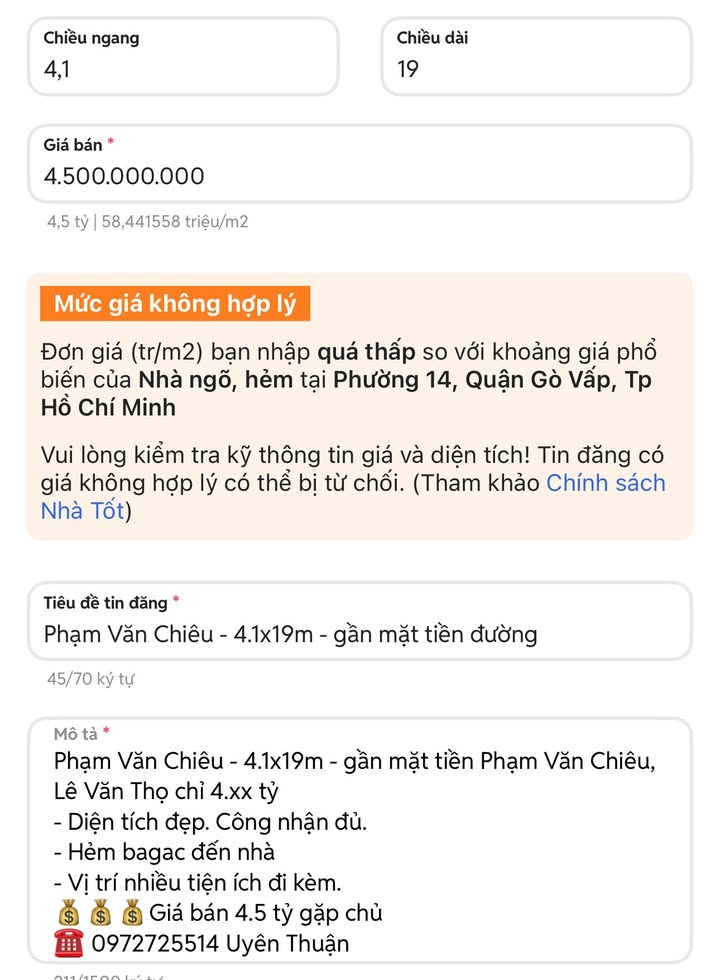Open the Chính sách Nhà Tốt link
The width and height of the screenshot is (720, 980).
pos(605,484)
